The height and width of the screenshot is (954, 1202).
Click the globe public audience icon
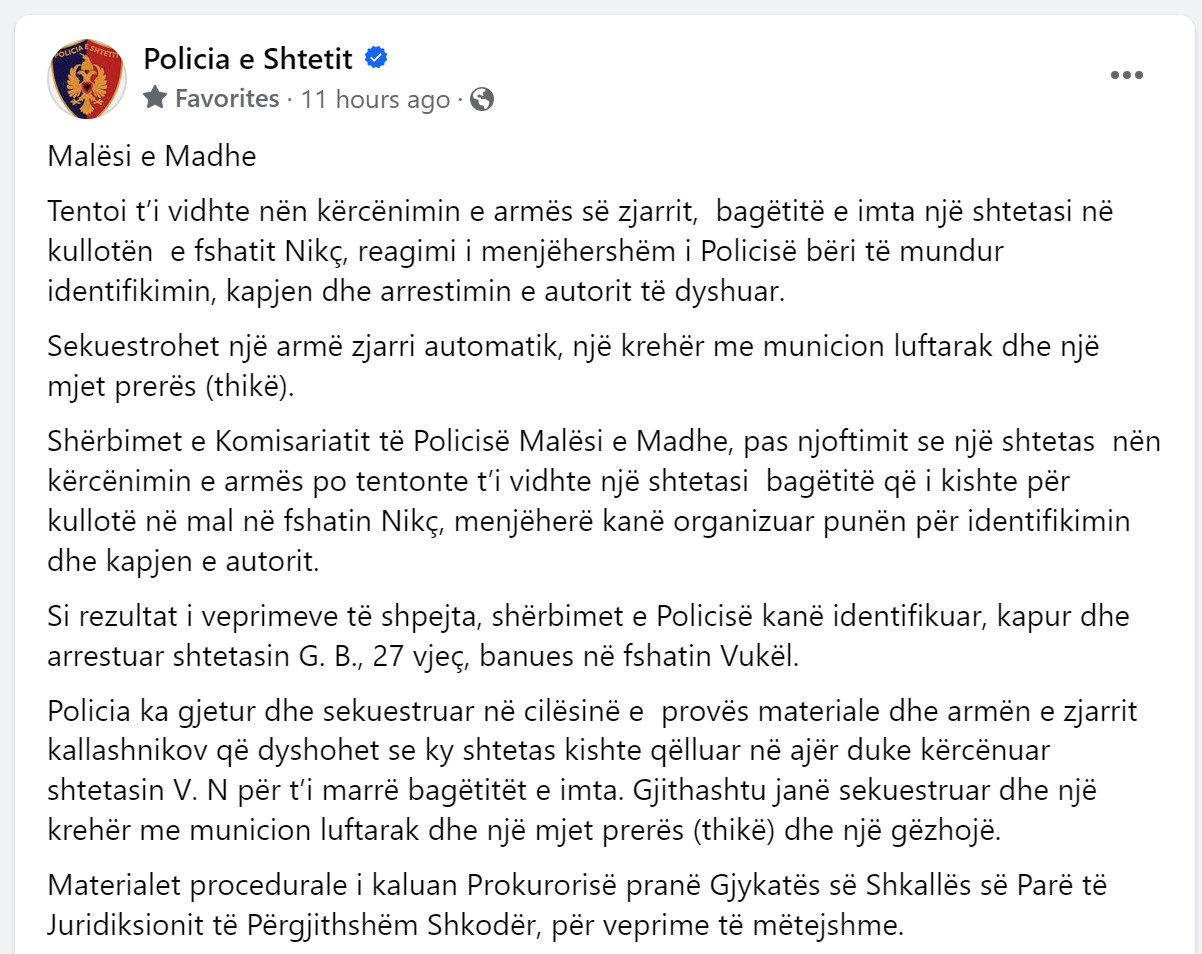(482, 99)
